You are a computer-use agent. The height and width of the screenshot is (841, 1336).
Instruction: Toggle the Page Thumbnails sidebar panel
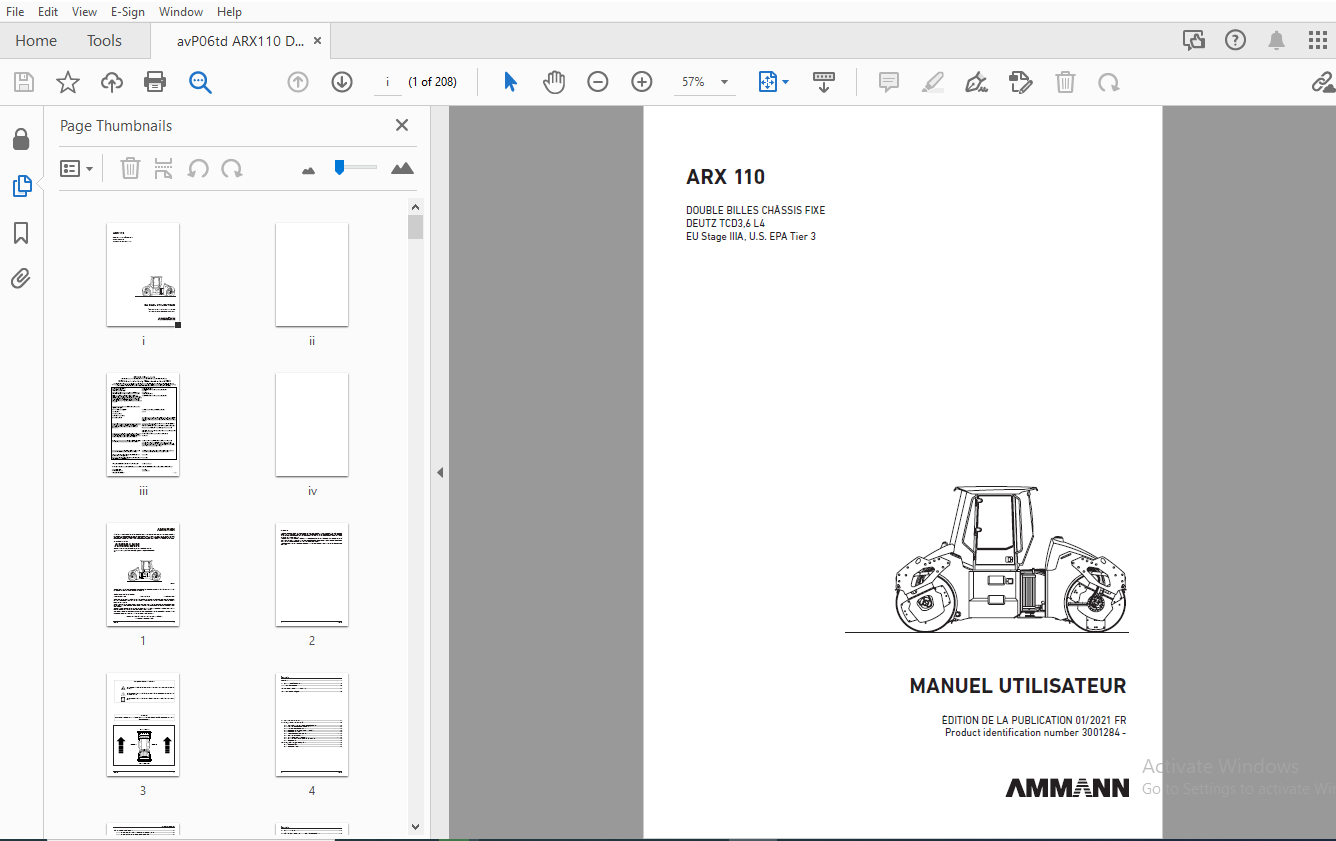coord(21,186)
